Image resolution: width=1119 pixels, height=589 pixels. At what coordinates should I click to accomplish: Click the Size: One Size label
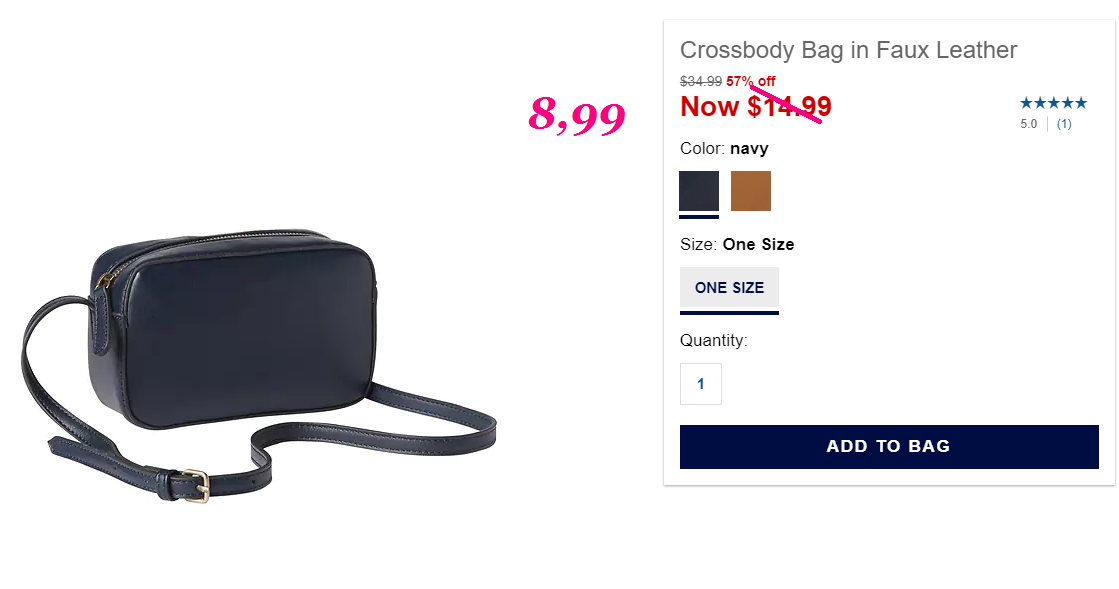point(737,244)
